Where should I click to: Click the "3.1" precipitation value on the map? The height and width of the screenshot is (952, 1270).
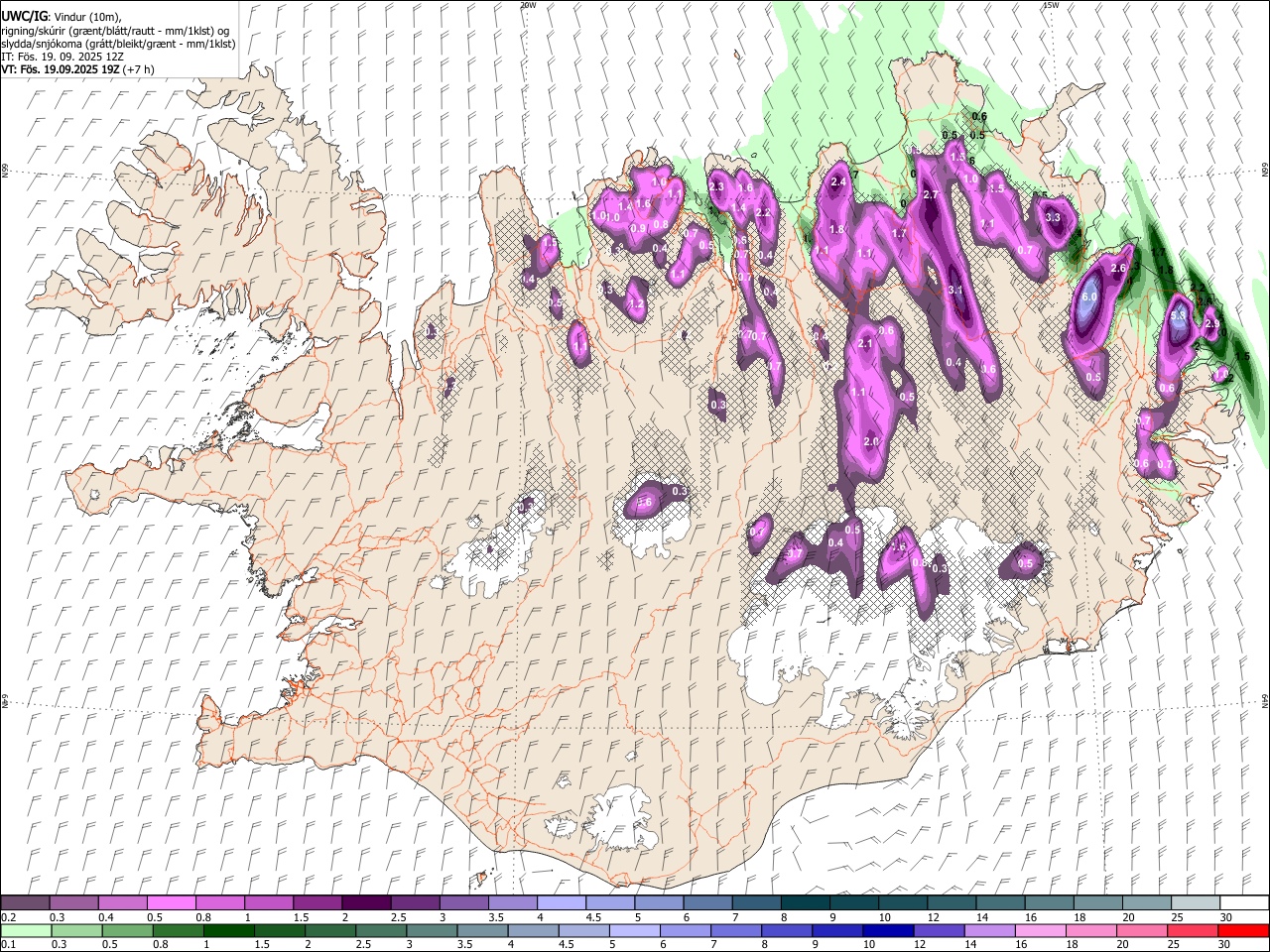[955, 291]
